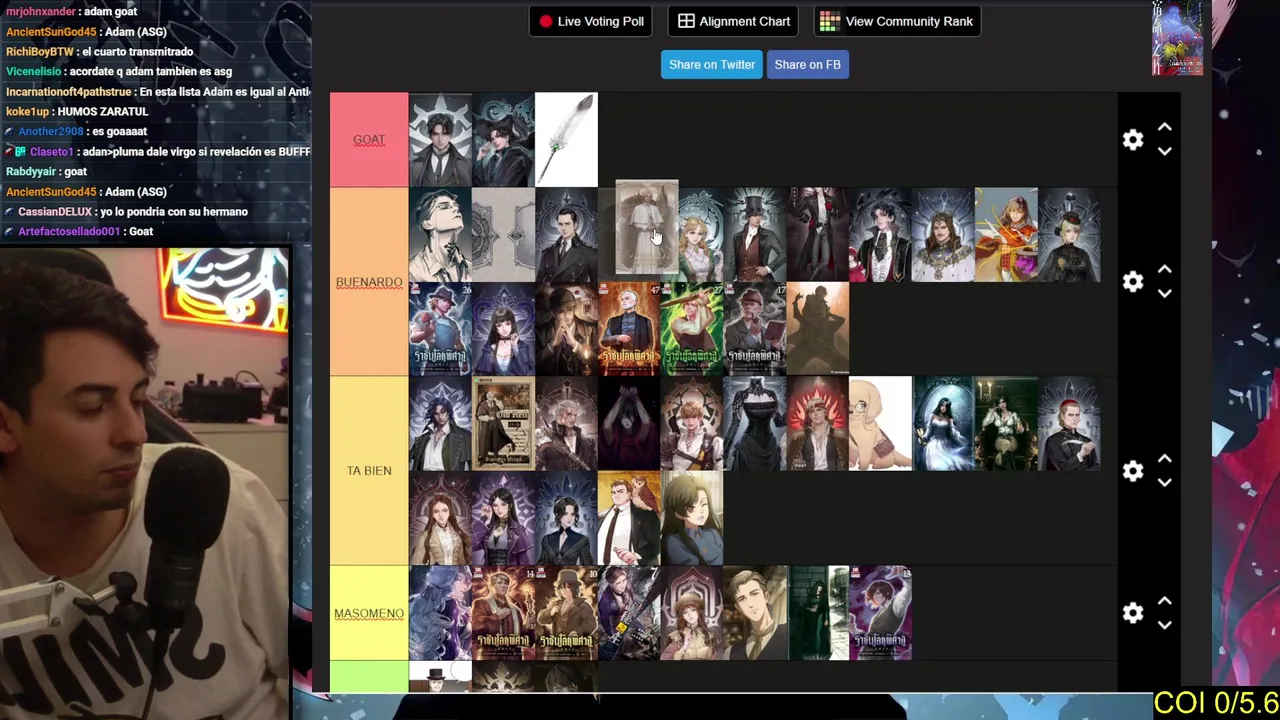Screen dimensions: 1280x720
Task: Select silhouette figure at end of BUENARDO
Action: (817, 329)
